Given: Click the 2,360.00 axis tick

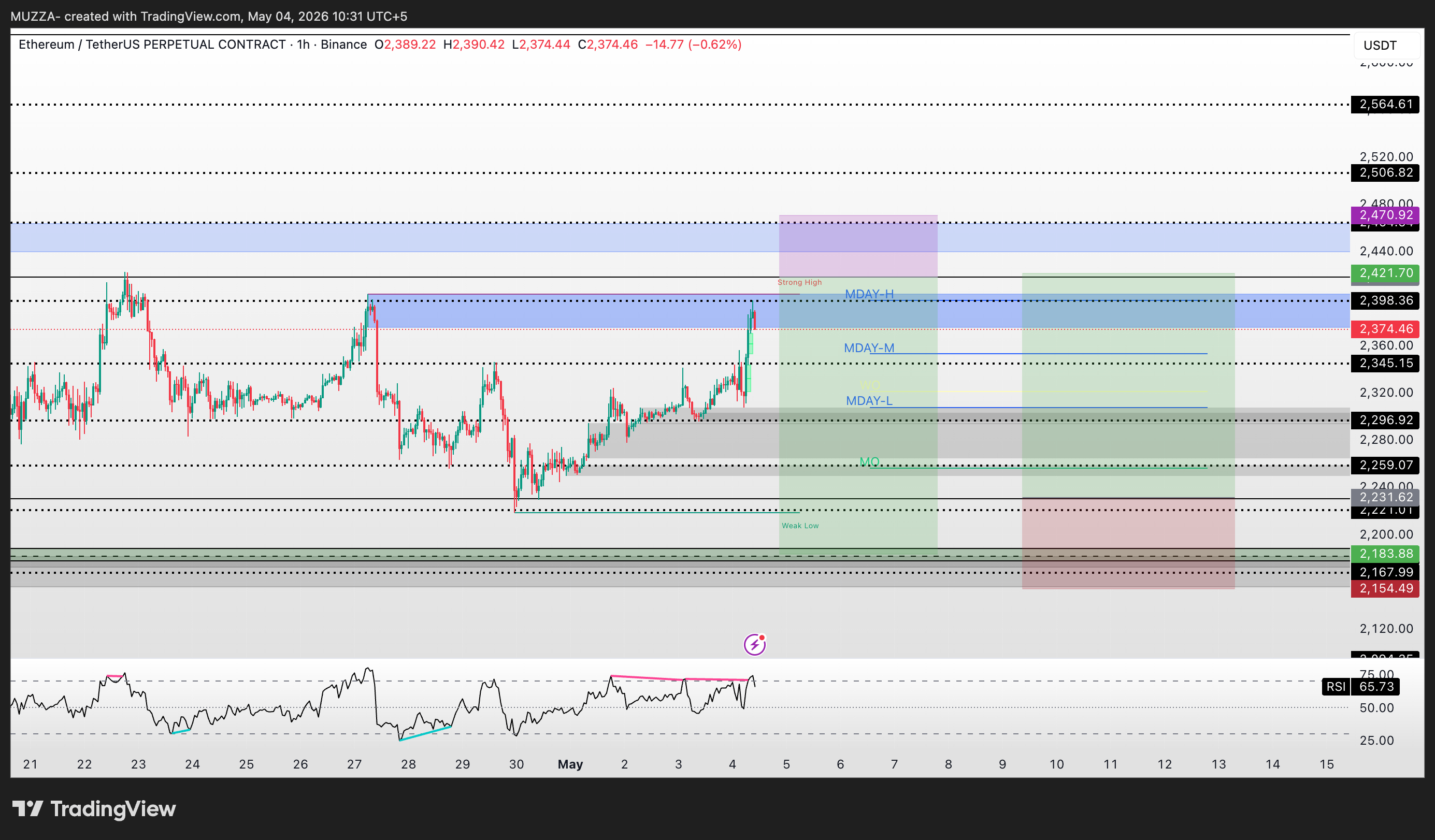Looking at the screenshot, I should 1387,345.
